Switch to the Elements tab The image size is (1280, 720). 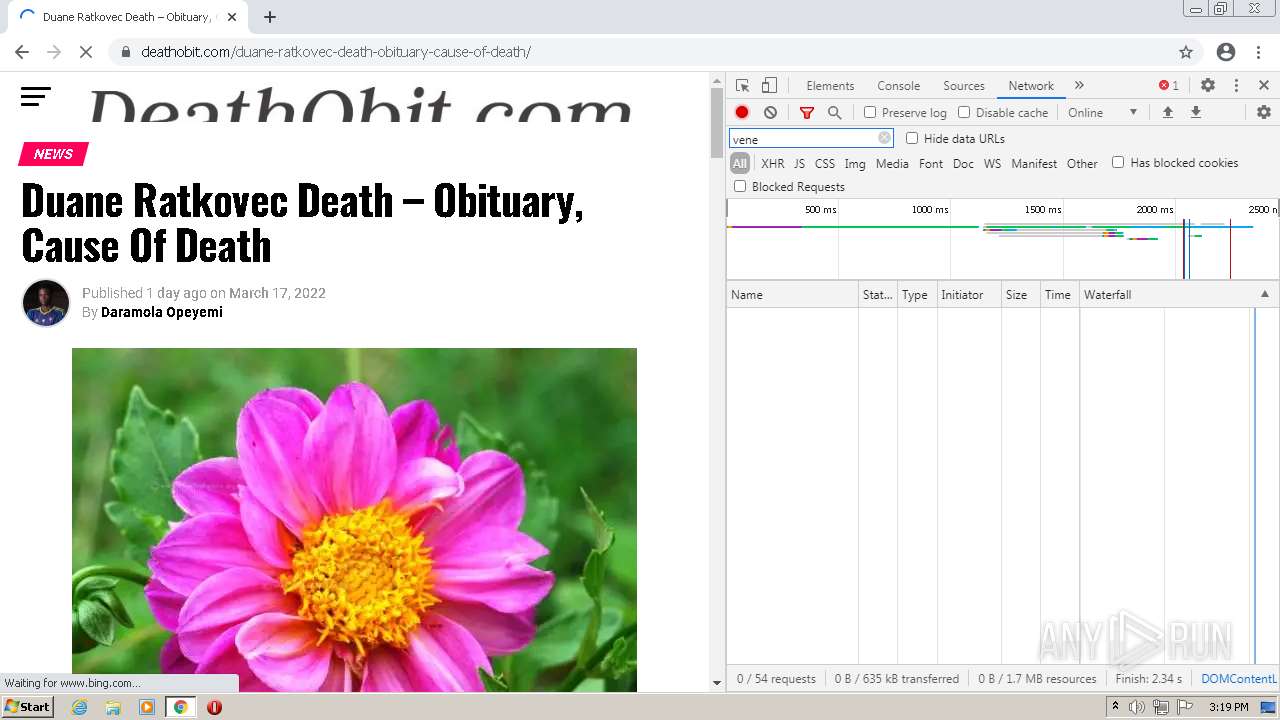[x=830, y=86]
